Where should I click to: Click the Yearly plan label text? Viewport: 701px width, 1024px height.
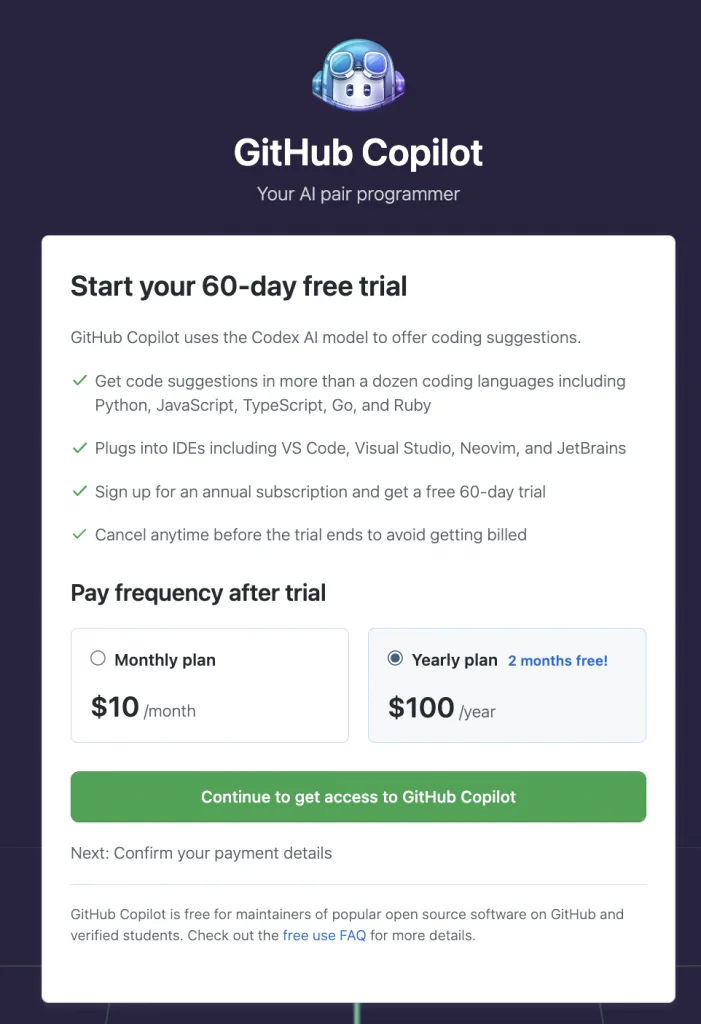coord(454,660)
